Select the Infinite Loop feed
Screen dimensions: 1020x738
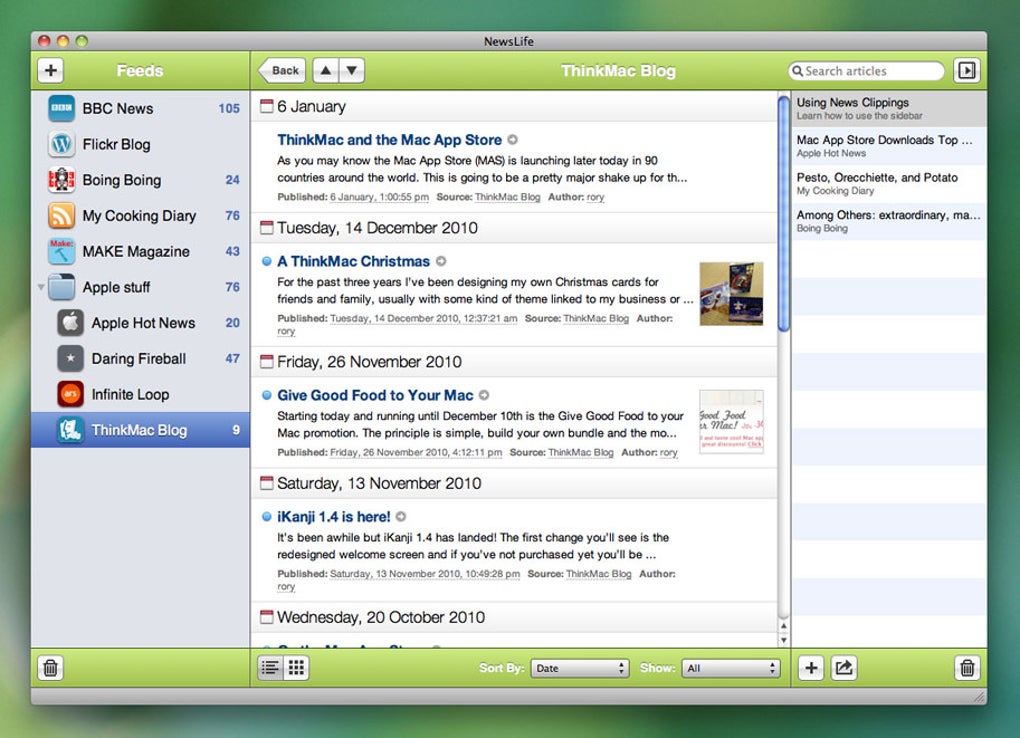point(141,394)
